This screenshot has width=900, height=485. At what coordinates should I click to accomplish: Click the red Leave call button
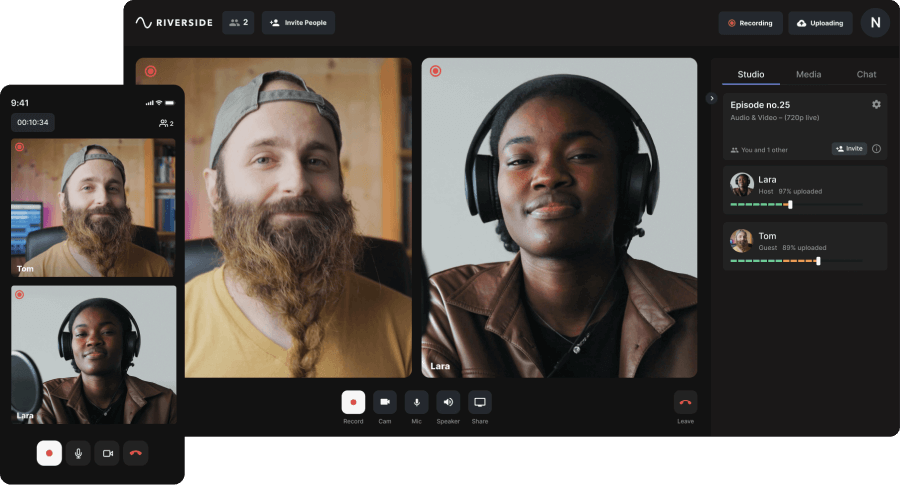(685, 402)
